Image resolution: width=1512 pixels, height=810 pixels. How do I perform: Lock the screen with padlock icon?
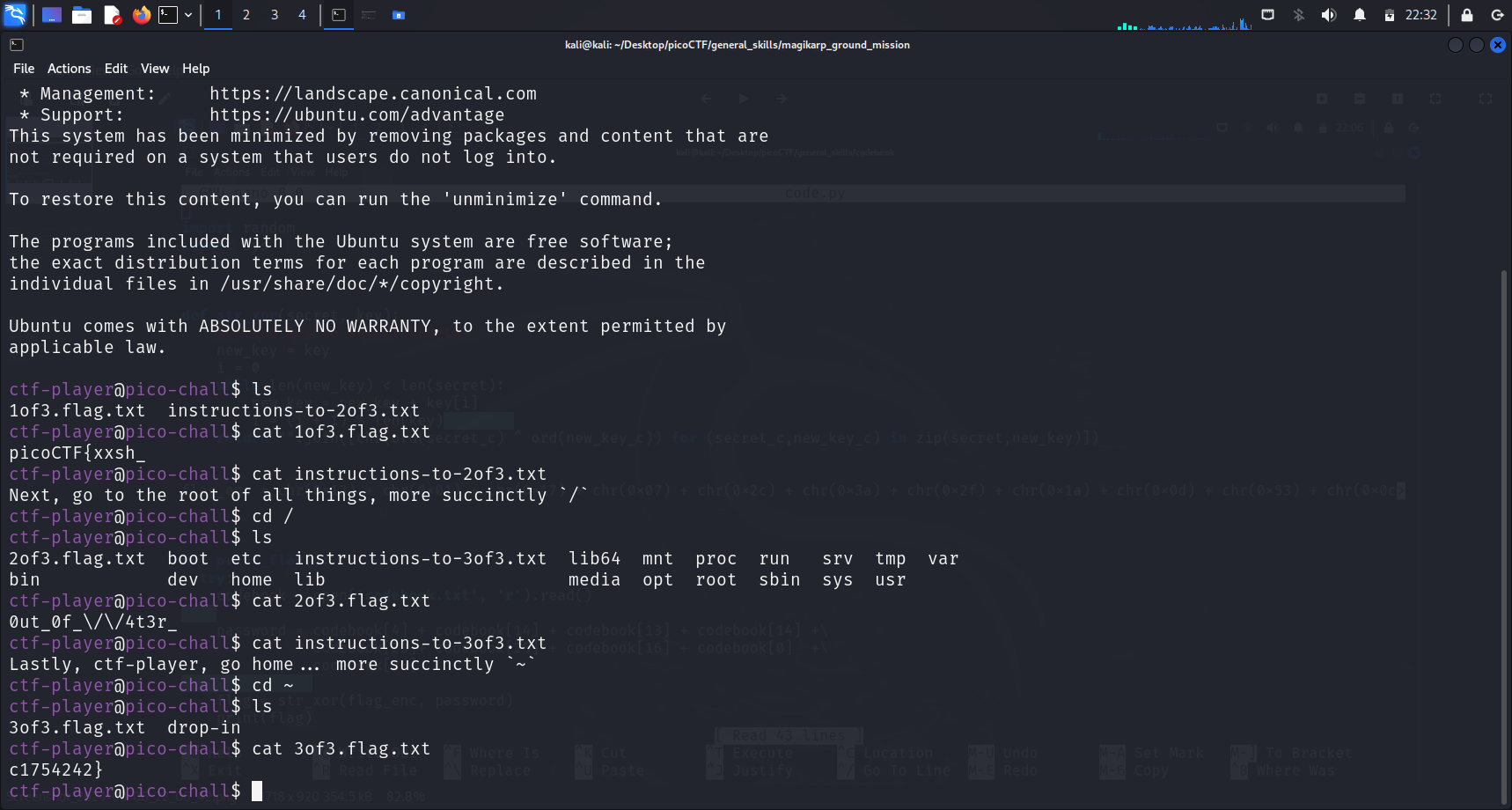tap(1467, 15)
